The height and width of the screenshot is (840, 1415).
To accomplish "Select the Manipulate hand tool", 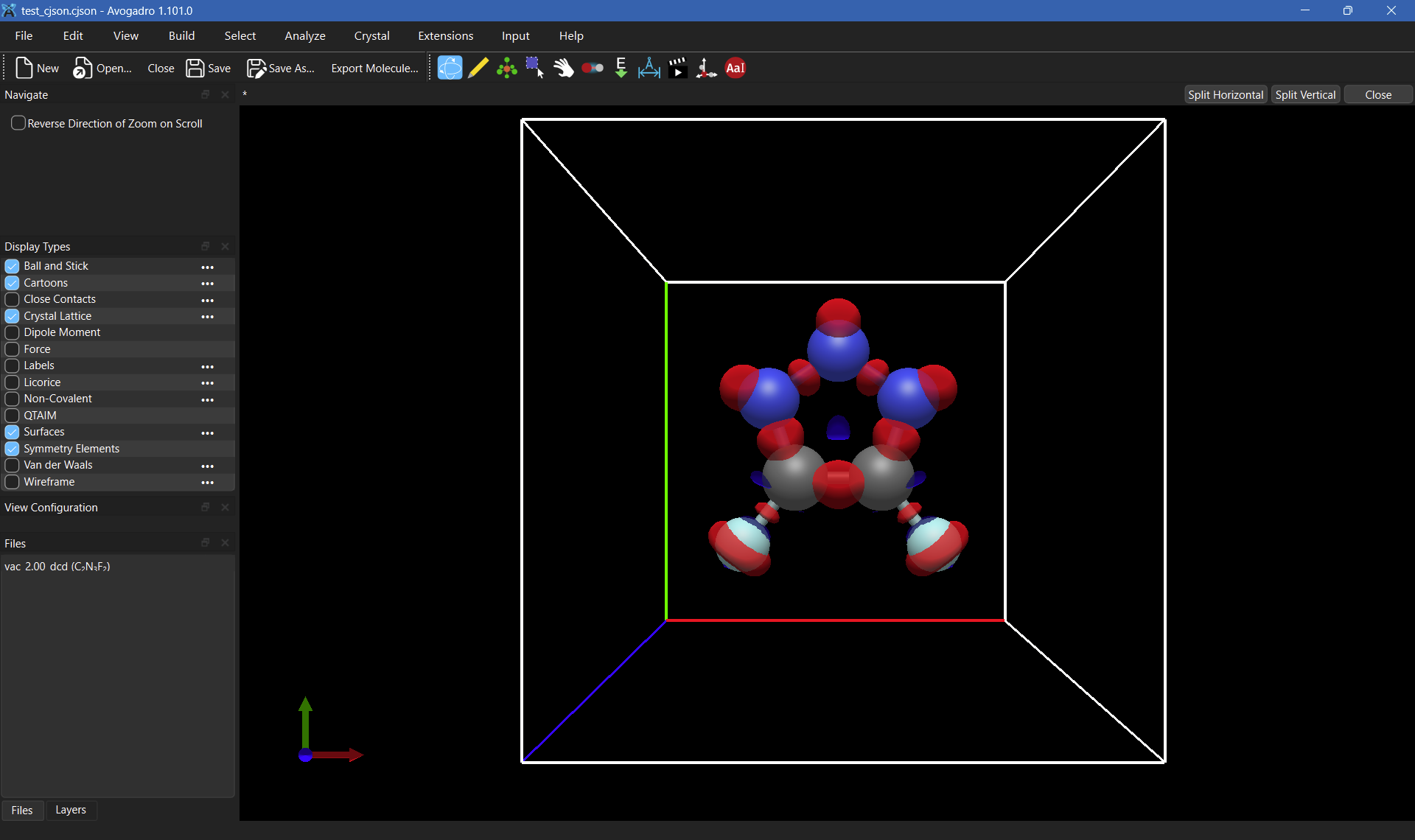I will point(564,68).
